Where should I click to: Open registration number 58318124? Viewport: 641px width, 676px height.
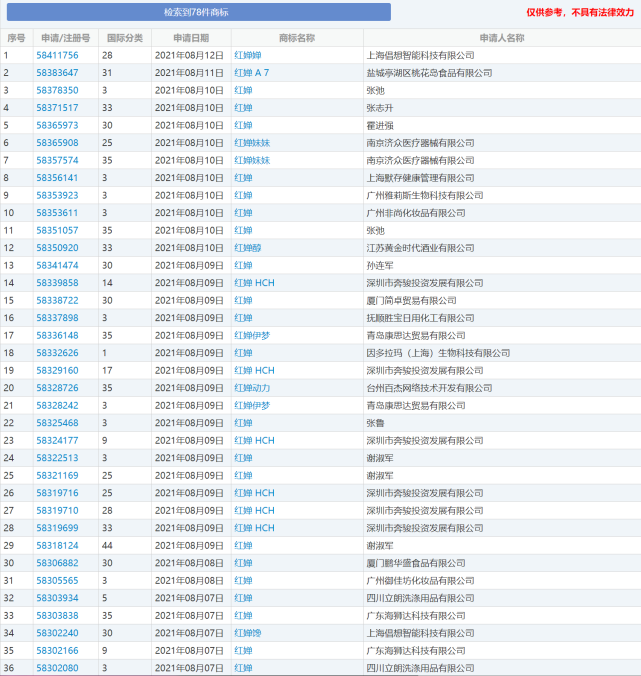click(x=57, y=545)
